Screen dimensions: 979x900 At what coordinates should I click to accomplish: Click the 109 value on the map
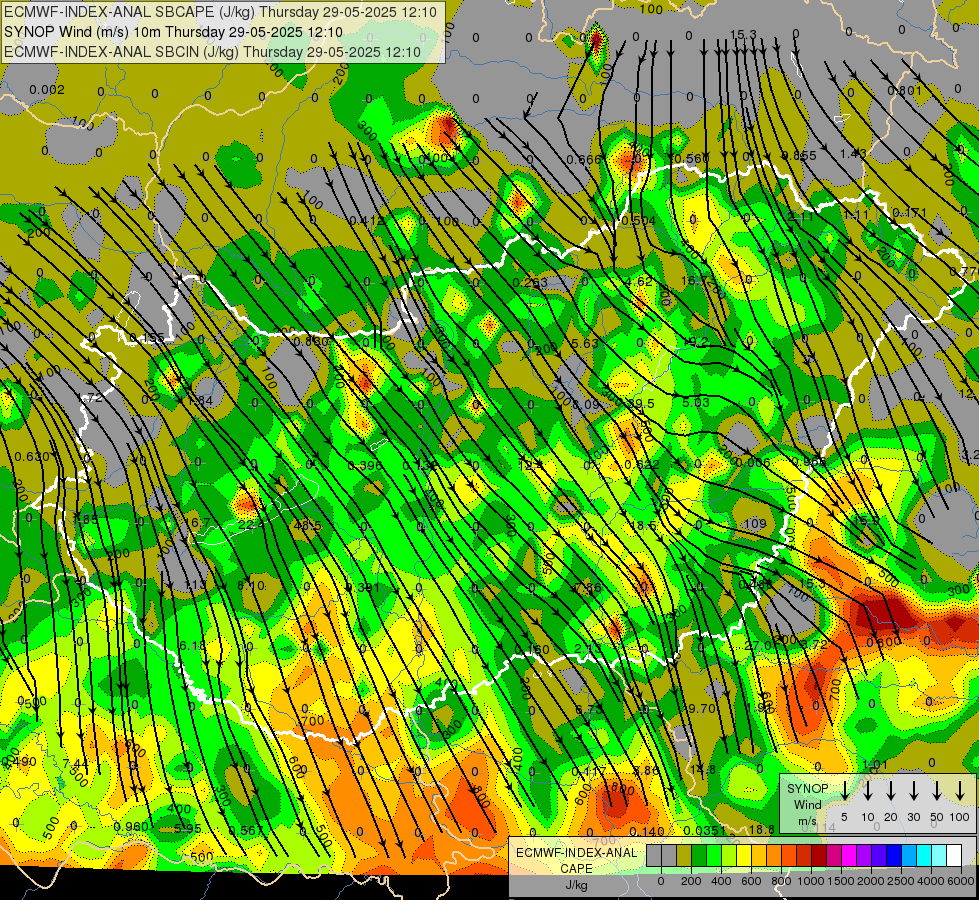click(755, 523)
